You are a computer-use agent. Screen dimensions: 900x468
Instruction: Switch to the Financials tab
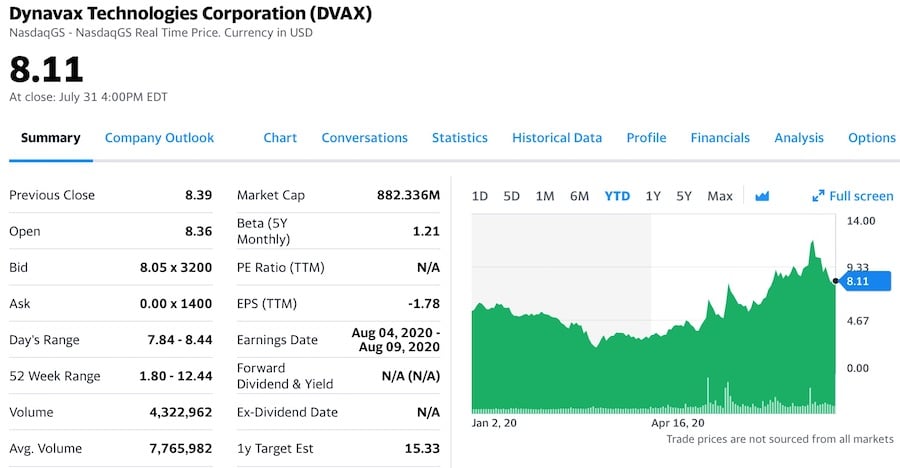(720, 138)
